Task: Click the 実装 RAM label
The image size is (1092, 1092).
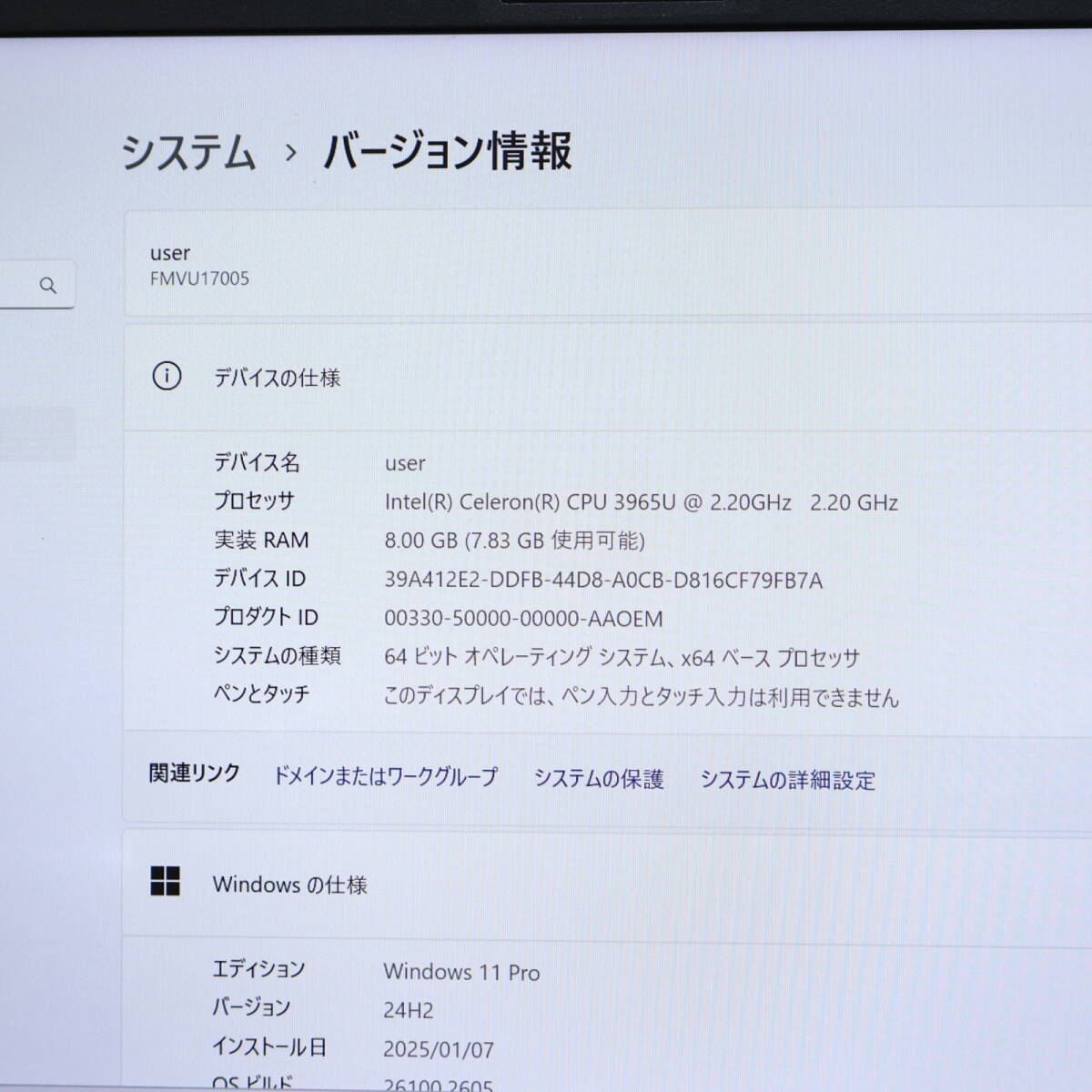Action: click(261, 540)
